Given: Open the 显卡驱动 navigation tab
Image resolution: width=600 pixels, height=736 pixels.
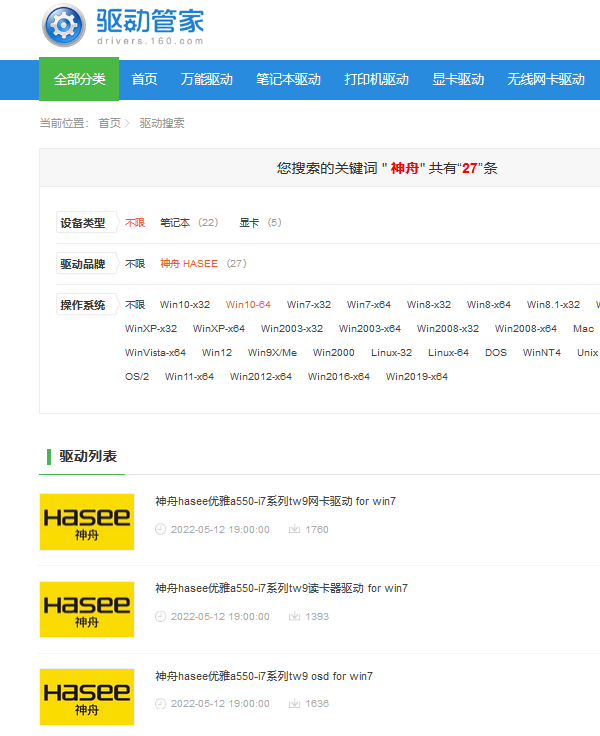Looking at the screenshot, I should click(x=458, y=79).
